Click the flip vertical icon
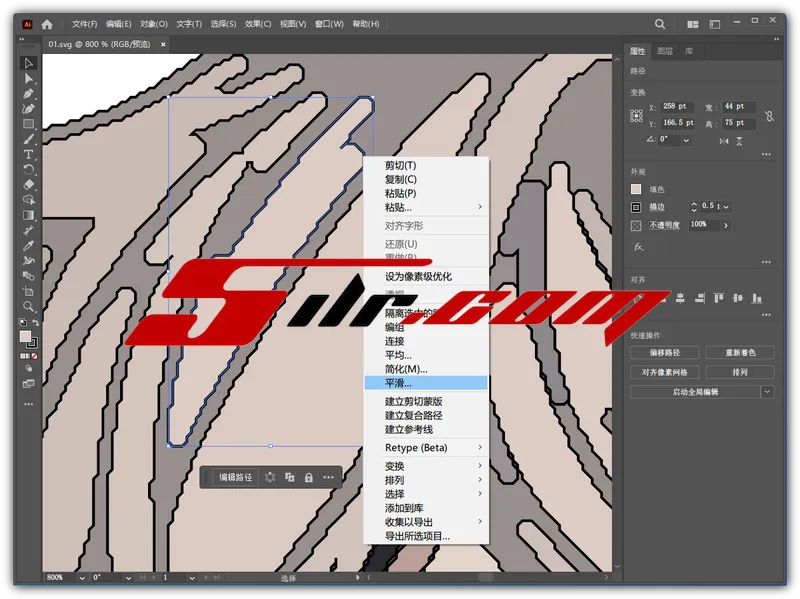Viewport: 800px width, 599px height. click(739, 141)
